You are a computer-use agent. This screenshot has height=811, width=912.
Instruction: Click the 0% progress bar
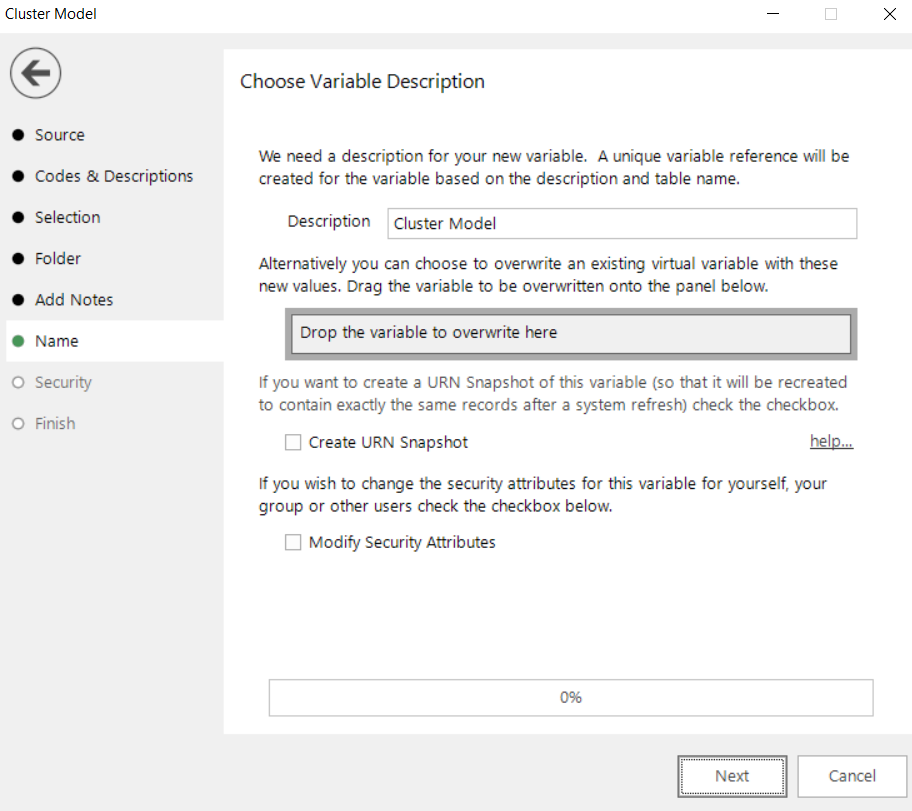[571, 698]
